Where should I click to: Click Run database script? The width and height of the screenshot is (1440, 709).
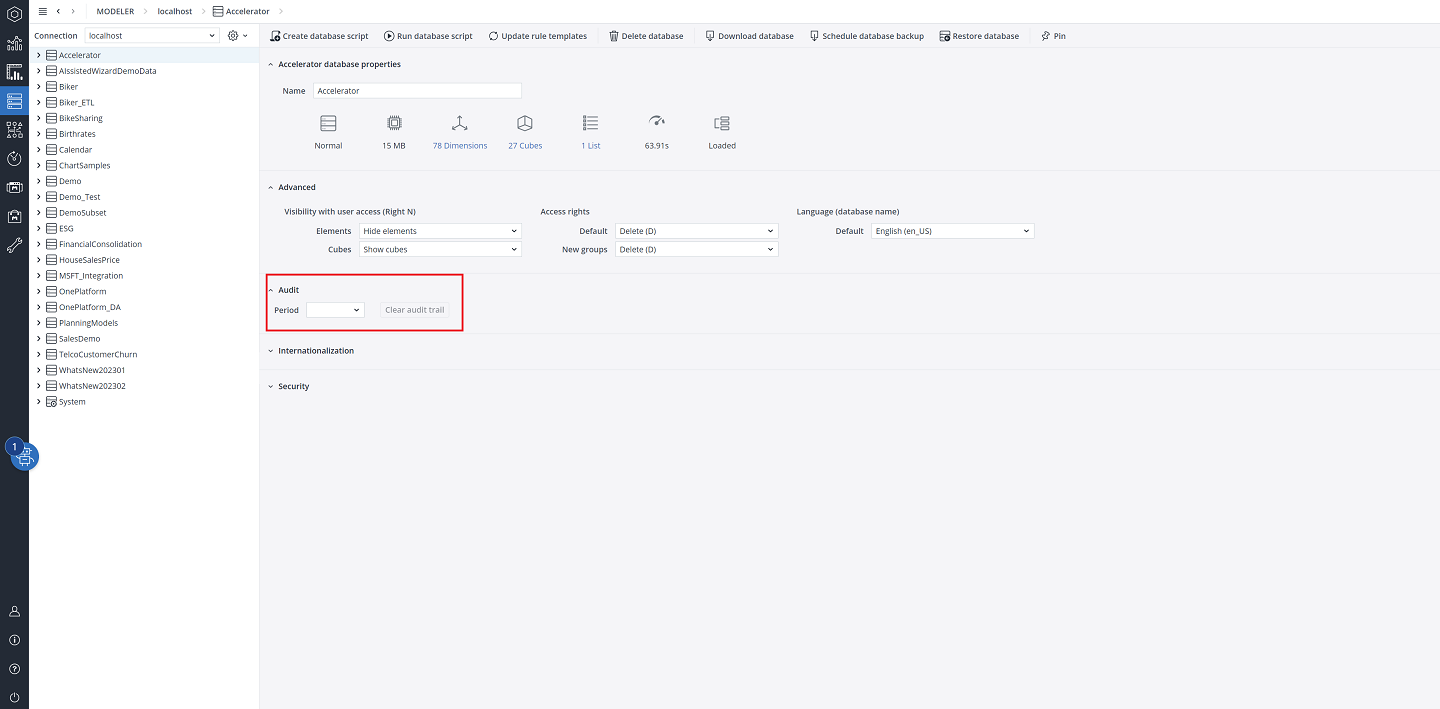[428, 36]
